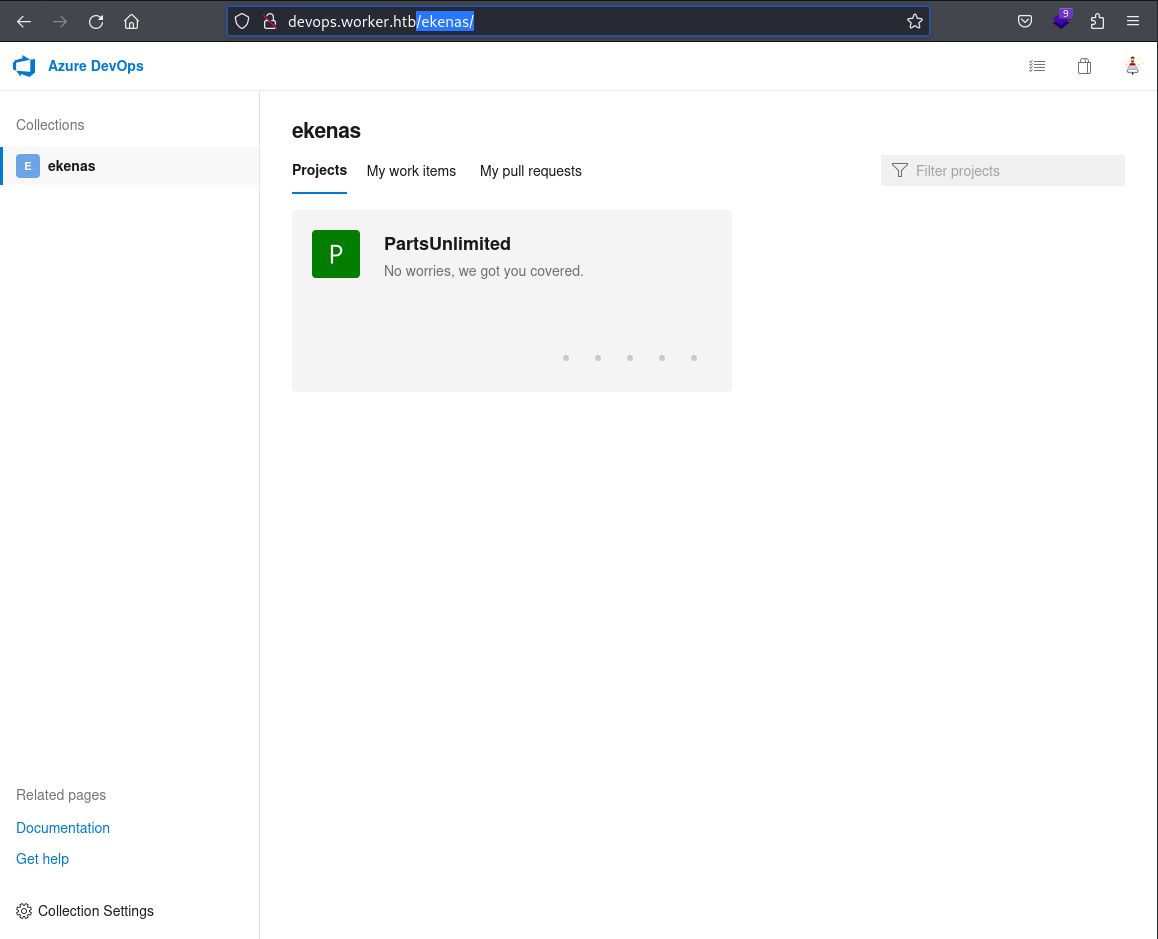Click the browser address bar URL
This screenshot has height=939, width=1158.
pyautogui.click(x=578, y=21)
